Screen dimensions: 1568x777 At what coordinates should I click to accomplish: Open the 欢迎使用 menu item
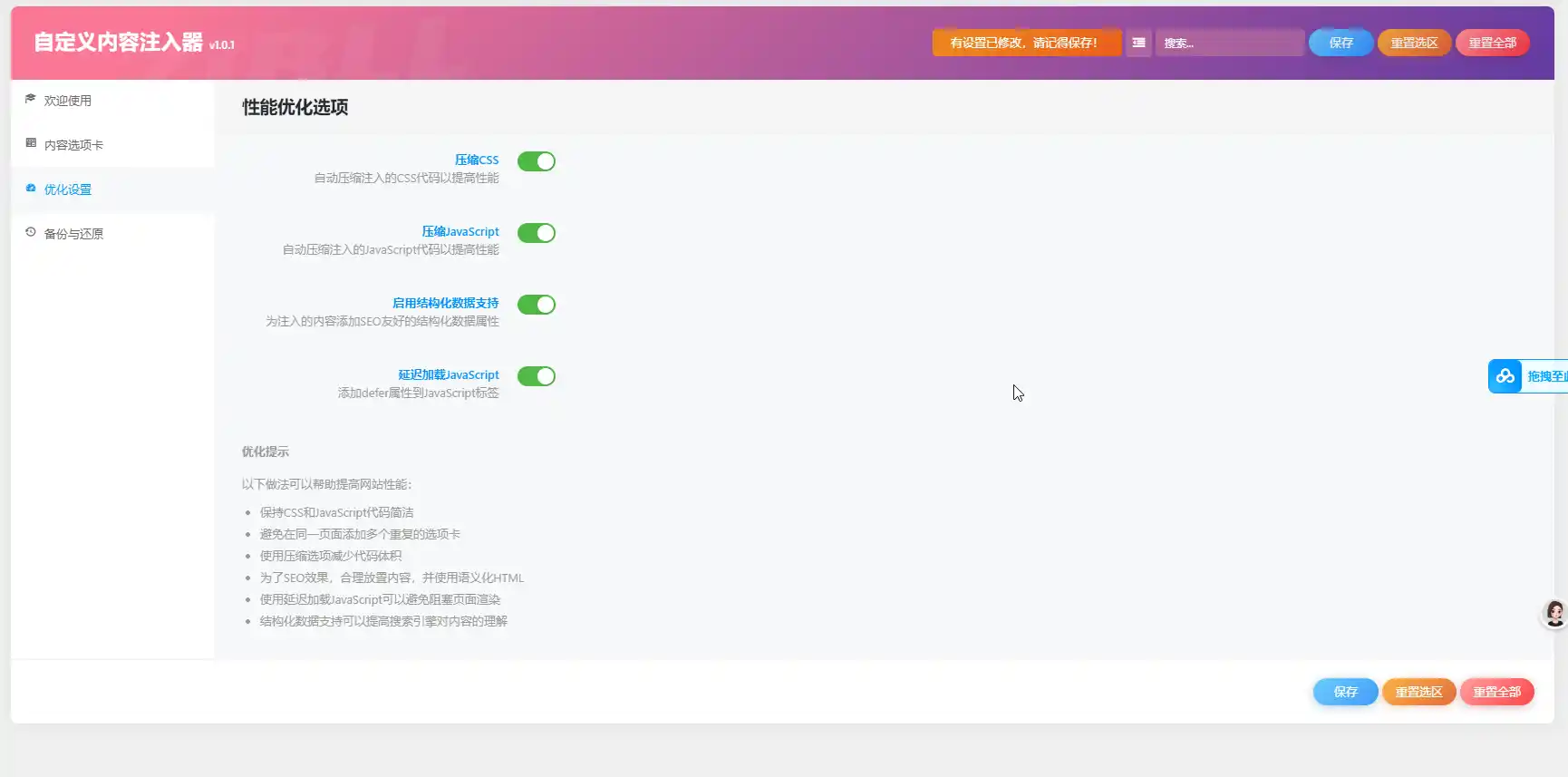(x=68, y=101)
